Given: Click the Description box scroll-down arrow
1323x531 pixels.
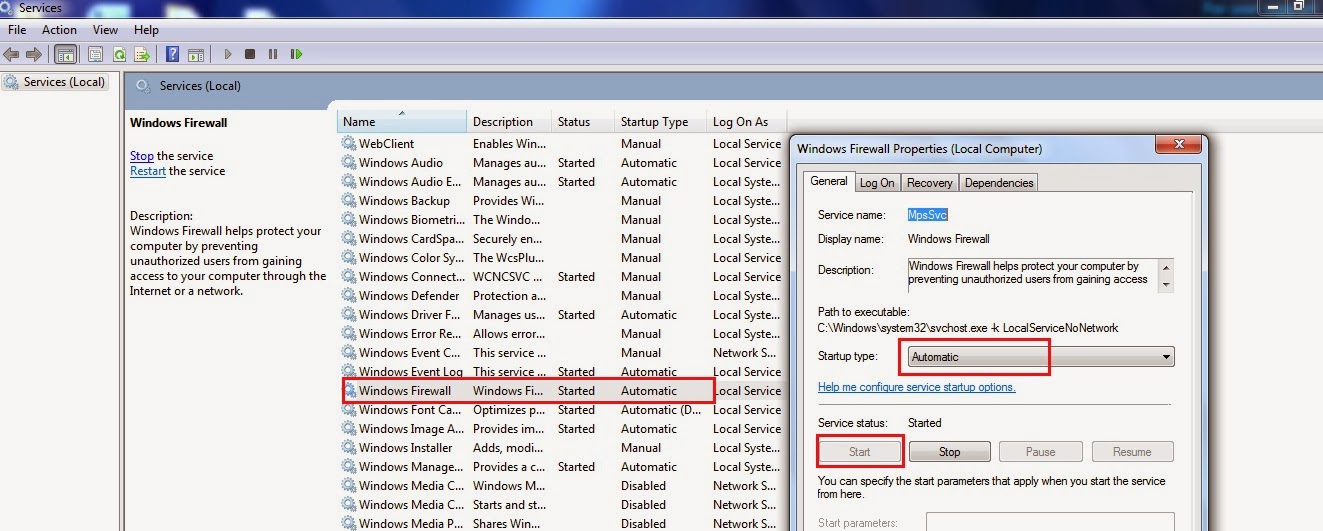Looking at the screenshot, I should (1166, 284).
